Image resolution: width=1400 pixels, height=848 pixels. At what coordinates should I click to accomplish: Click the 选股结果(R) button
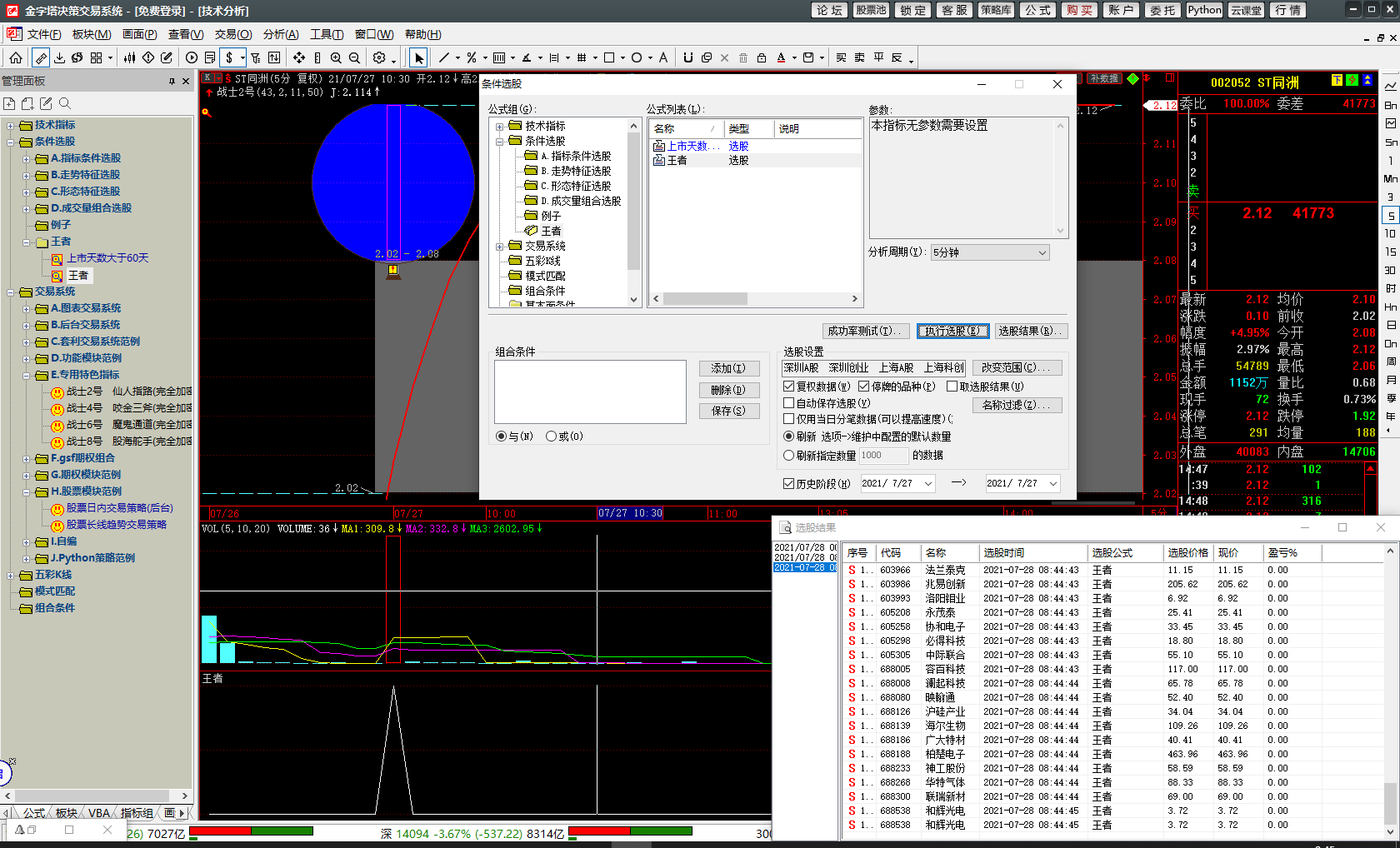coord(1030,331)
